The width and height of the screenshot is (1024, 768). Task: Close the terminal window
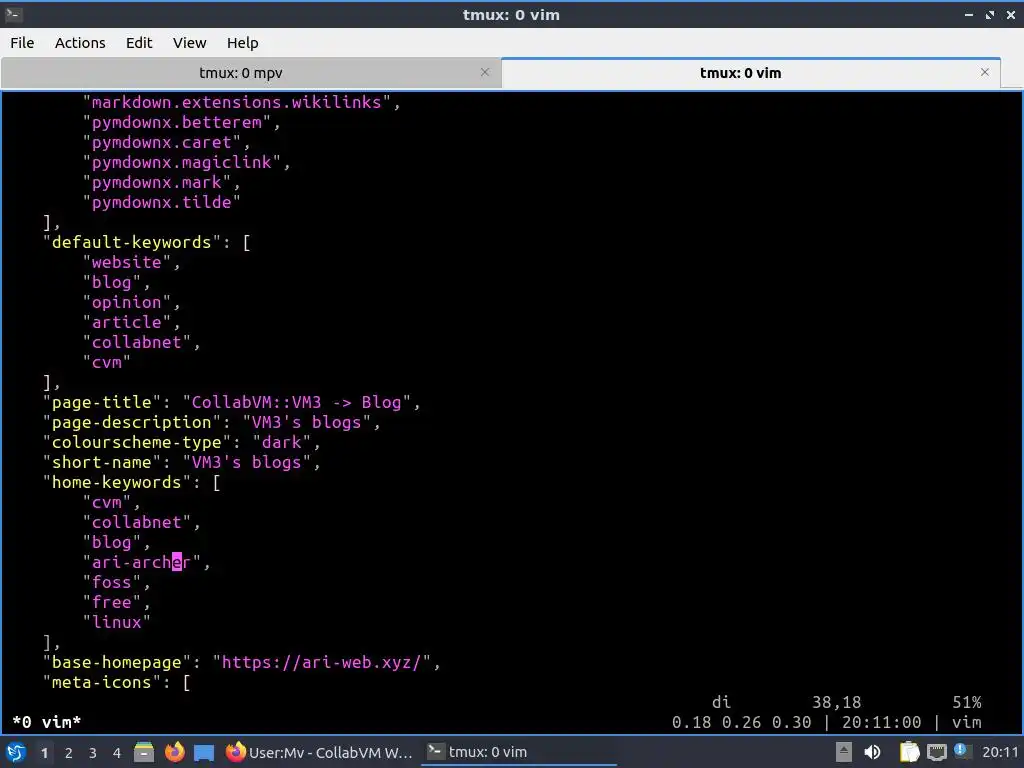[1011, 14]
